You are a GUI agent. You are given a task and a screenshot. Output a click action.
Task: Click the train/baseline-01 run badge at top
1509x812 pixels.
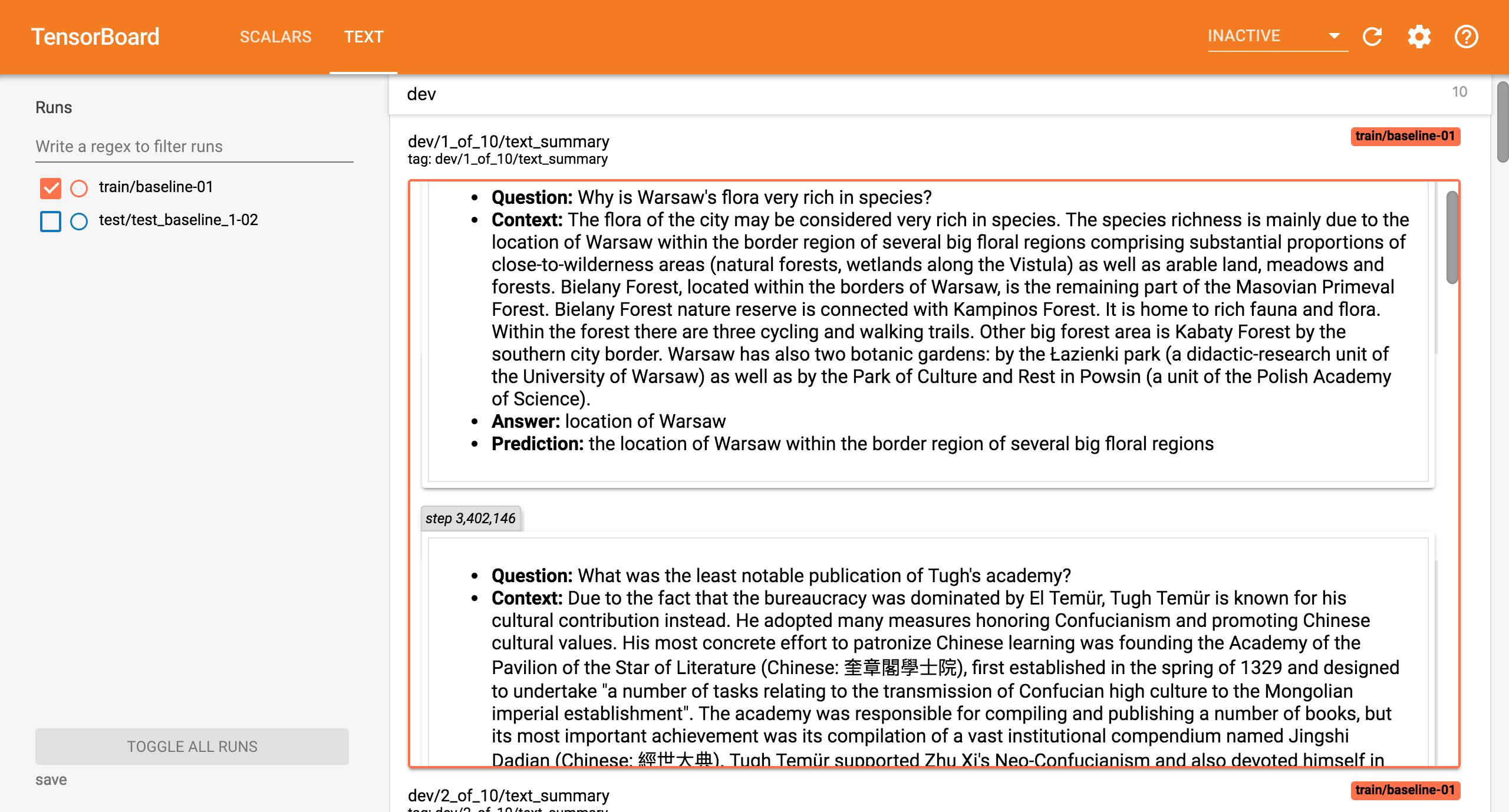tap(1405, 136)
